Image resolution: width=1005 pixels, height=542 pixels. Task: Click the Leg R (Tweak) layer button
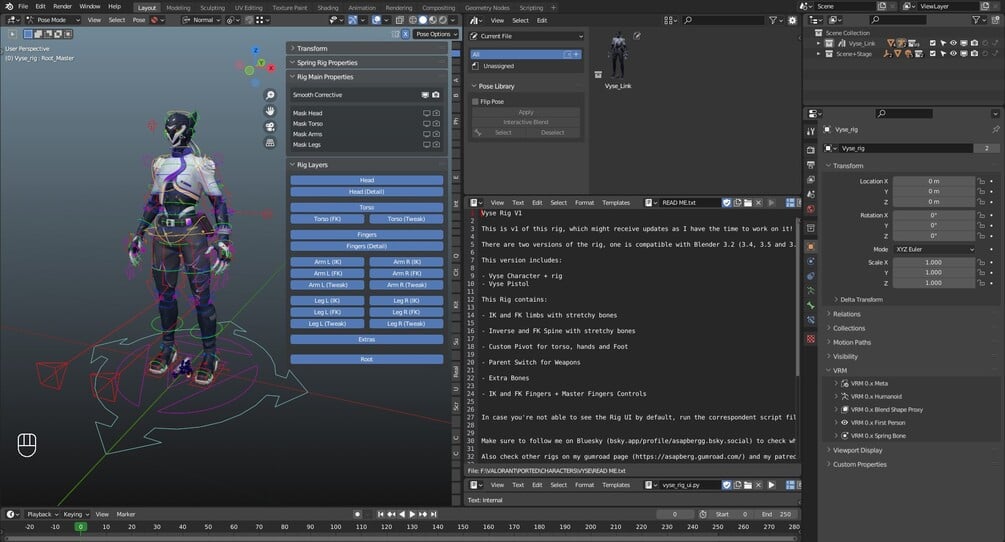coord(406,324)
